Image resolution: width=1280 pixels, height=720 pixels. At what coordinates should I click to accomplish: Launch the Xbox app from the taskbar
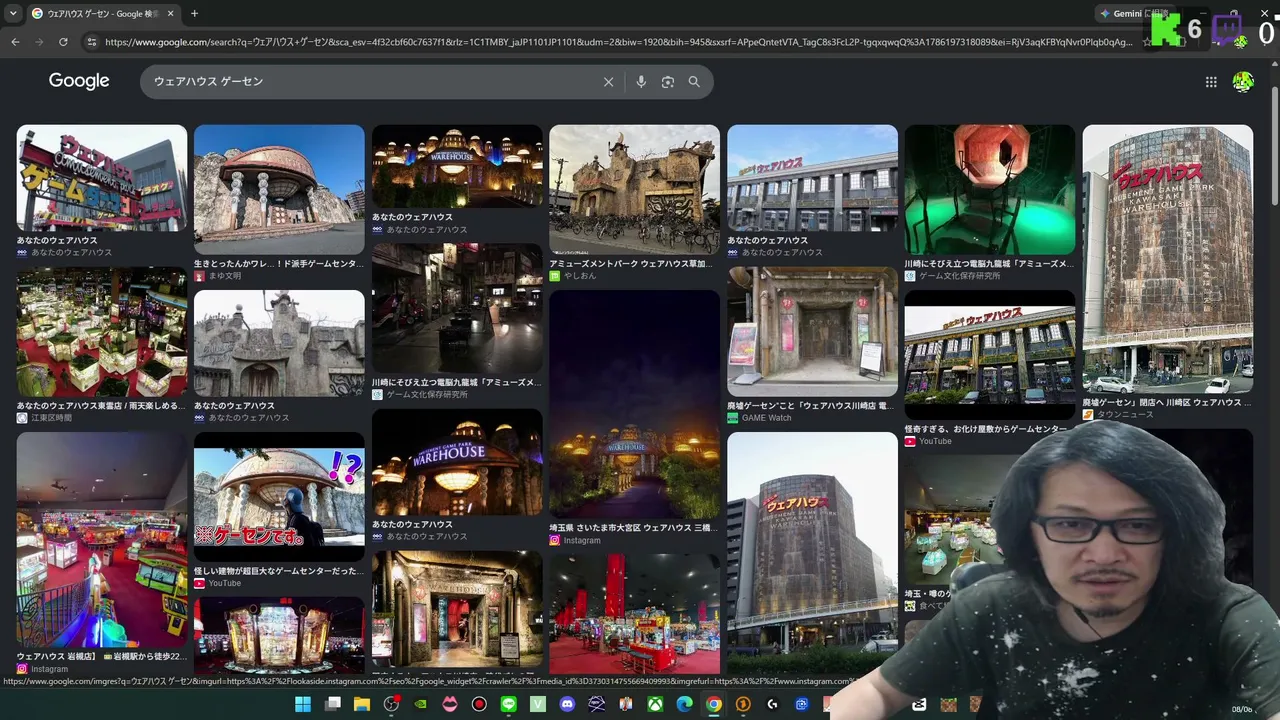click(655, 704)
